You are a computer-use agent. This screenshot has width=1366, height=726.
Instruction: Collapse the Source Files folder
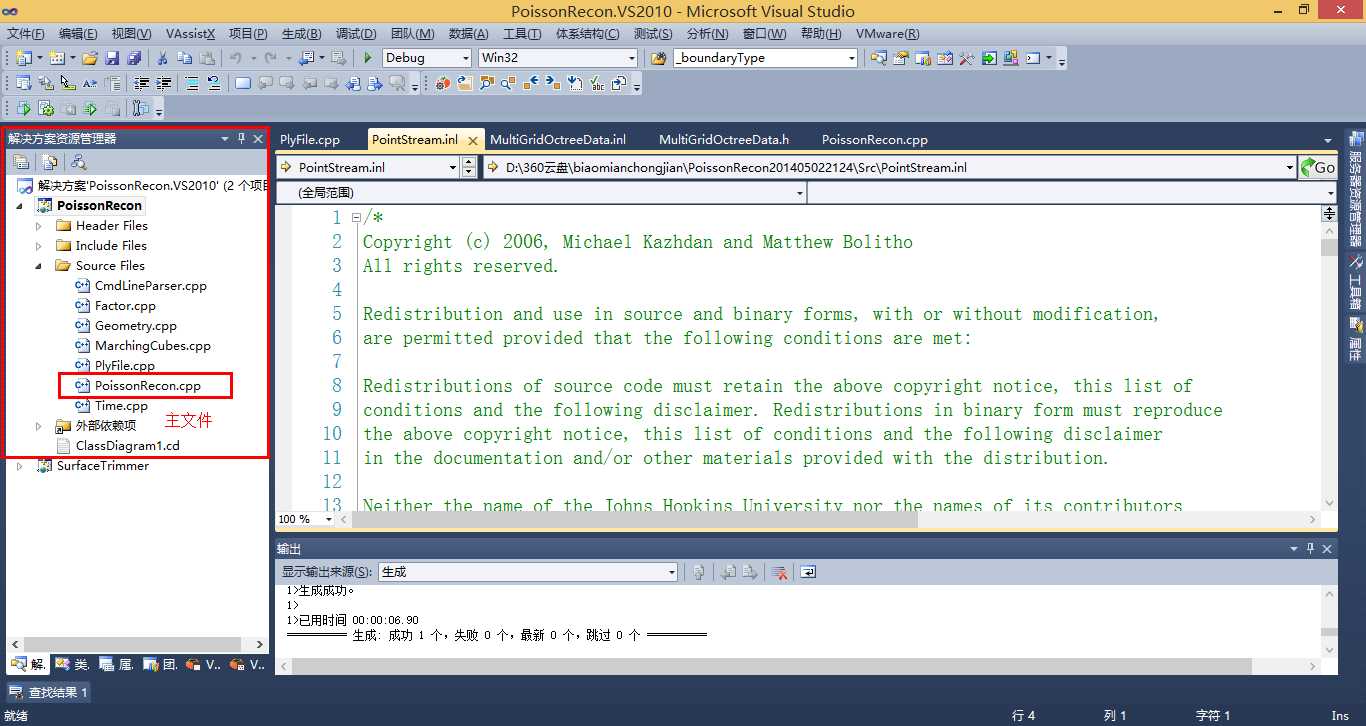tap(39, 266)
